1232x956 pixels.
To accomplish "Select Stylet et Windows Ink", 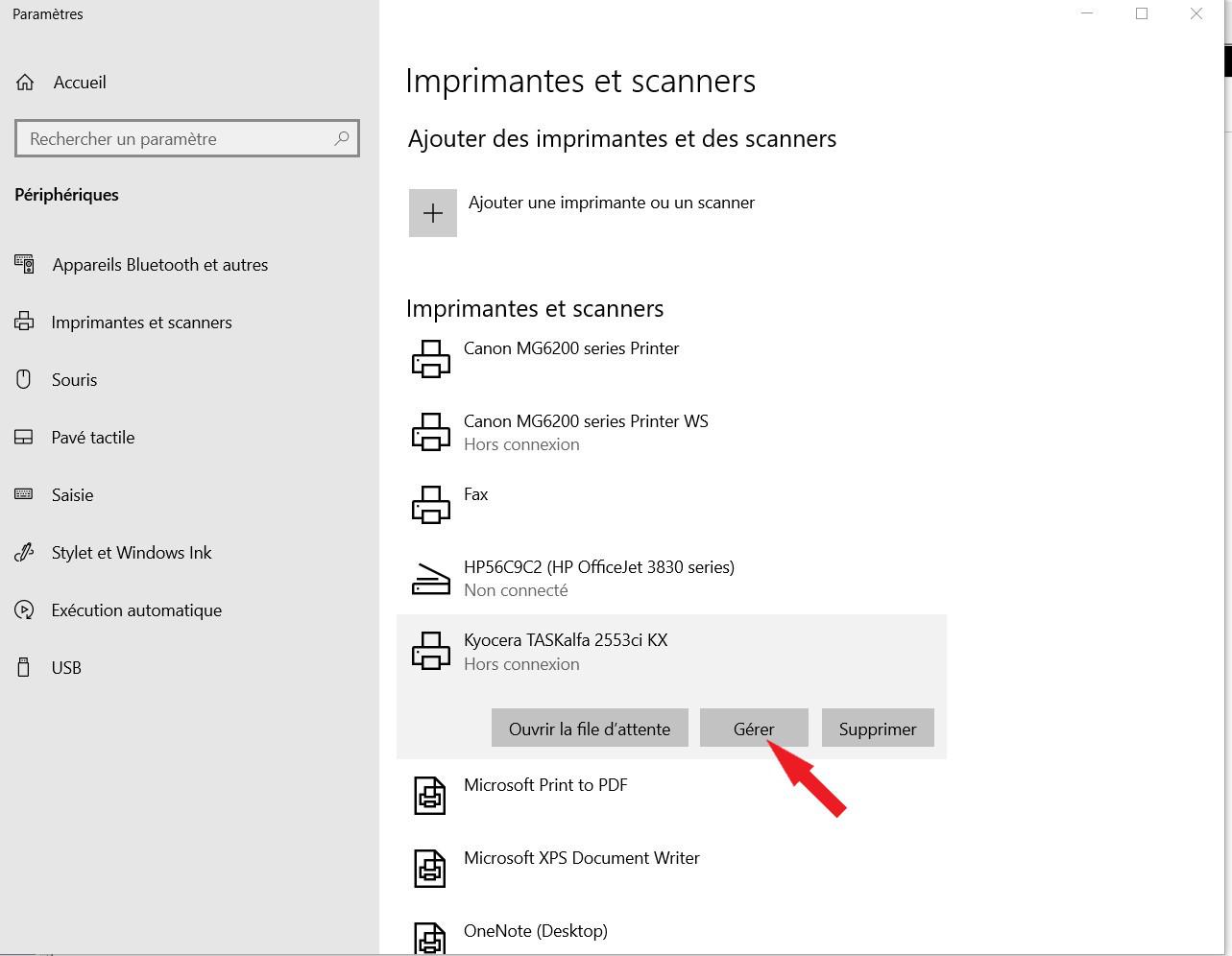I will tap(131, 553).
